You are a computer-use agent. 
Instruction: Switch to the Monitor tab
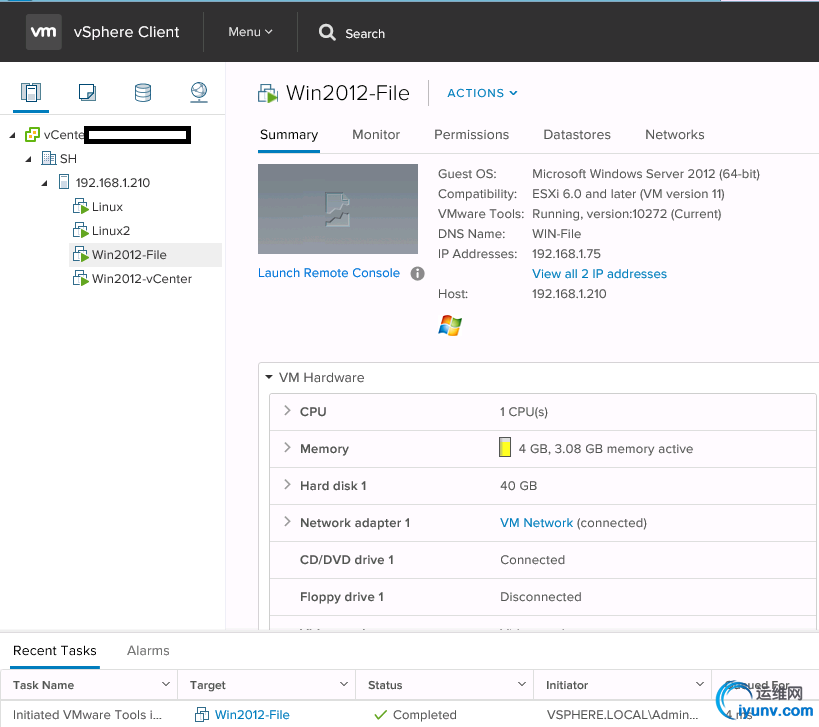pyautogui.click(x=376, y=135)
